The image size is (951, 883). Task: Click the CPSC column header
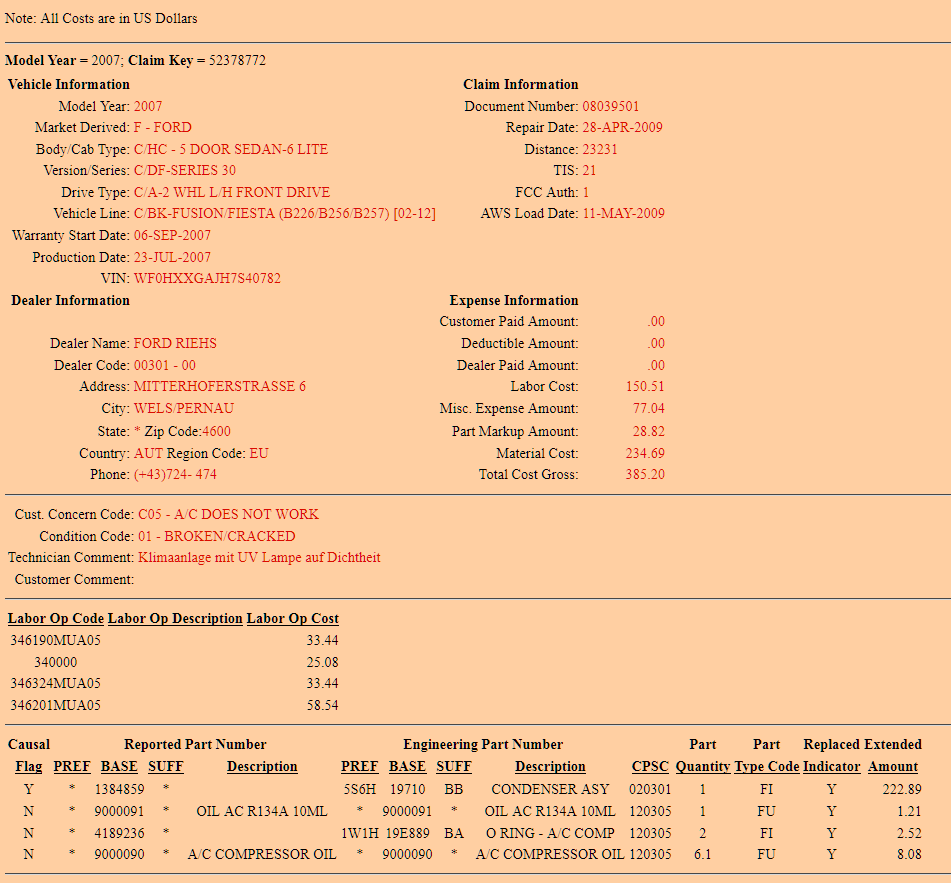pos(650,767)
